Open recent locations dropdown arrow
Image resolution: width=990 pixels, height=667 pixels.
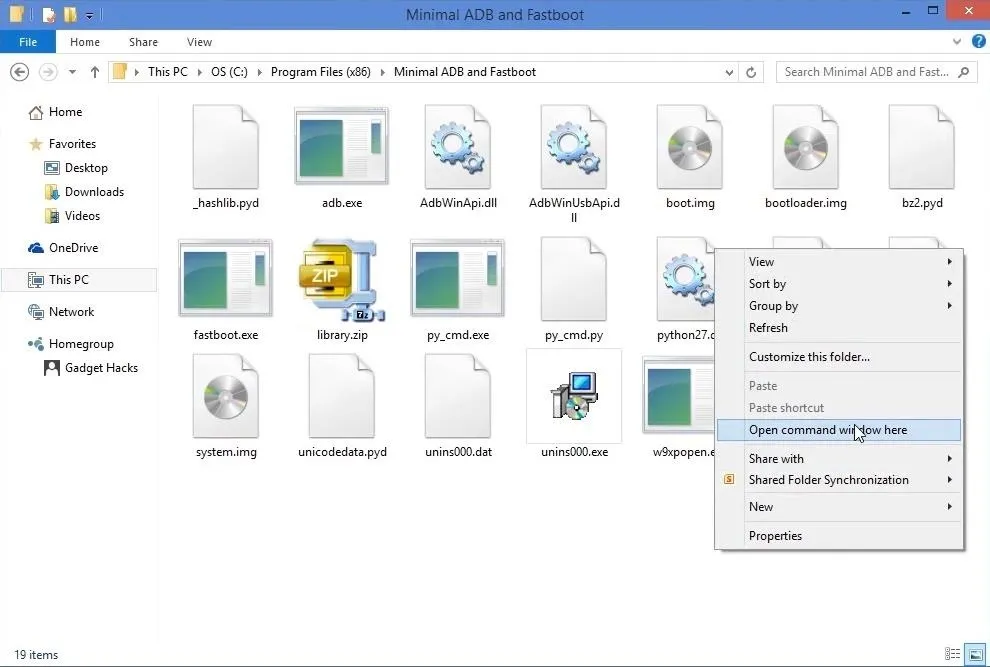click(73, 72)
